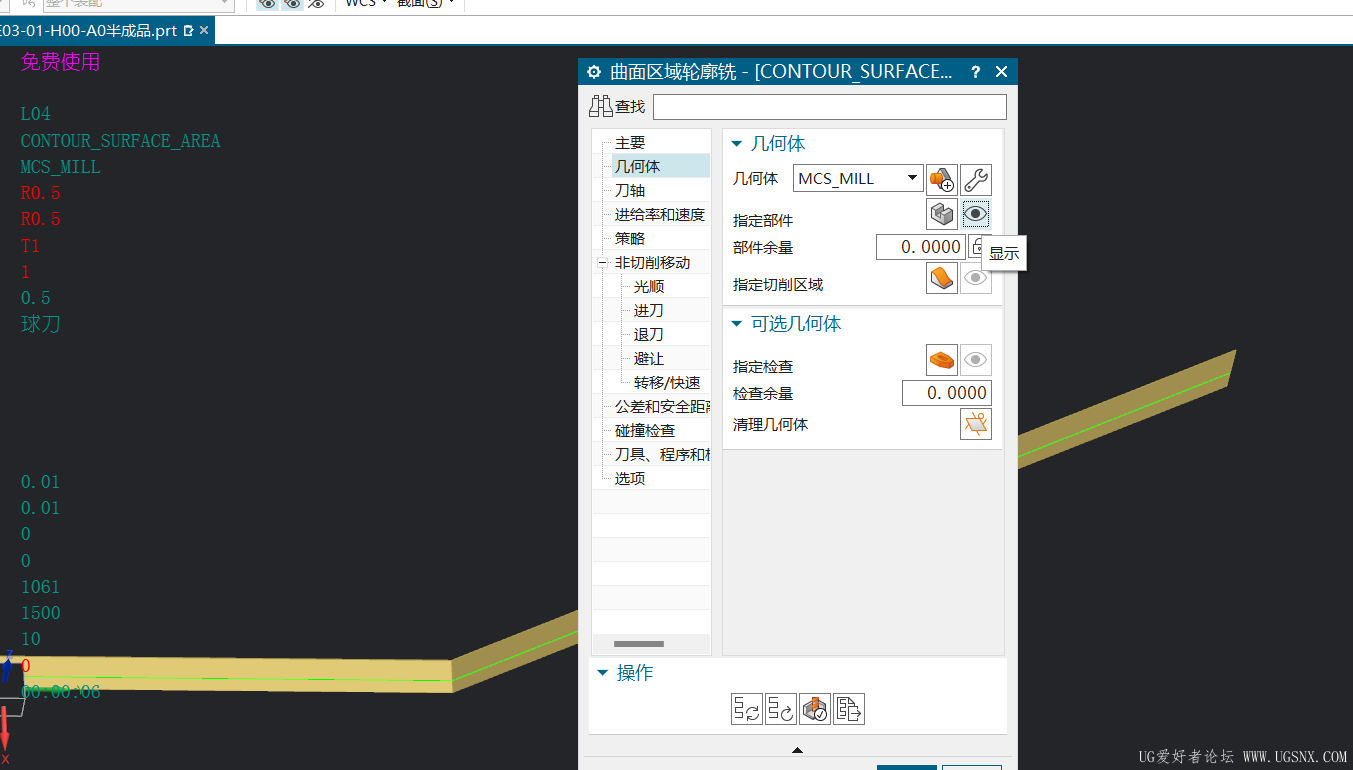Screen dimensions: 1353x770
Task: Open the 退刀 sub-item
Action: tap(649, 334)
